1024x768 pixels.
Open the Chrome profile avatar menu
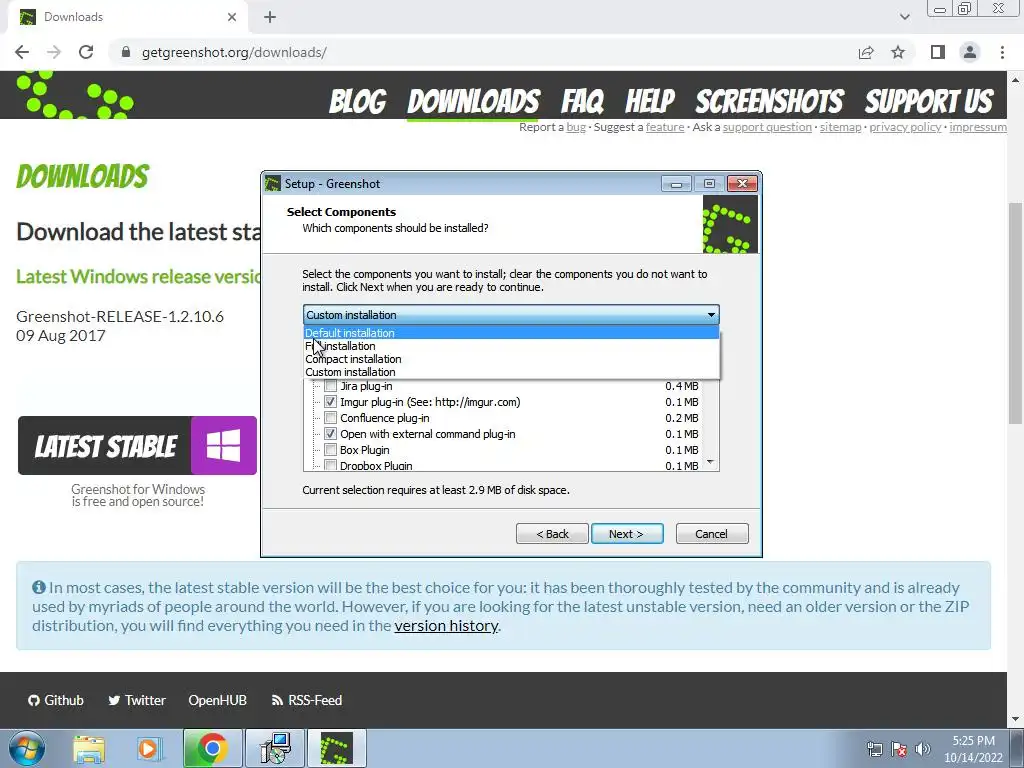970,52
